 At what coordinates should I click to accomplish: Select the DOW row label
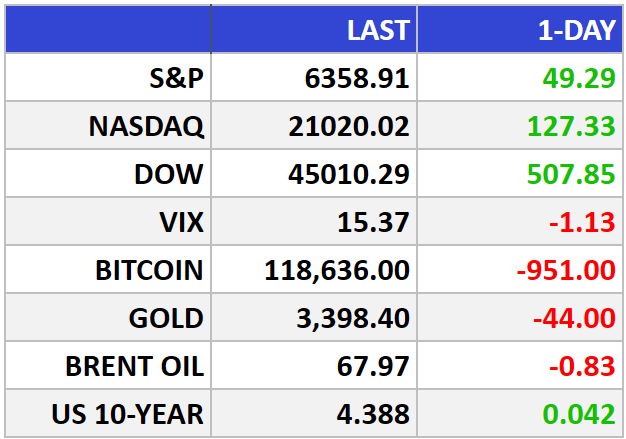pos(168,174)
